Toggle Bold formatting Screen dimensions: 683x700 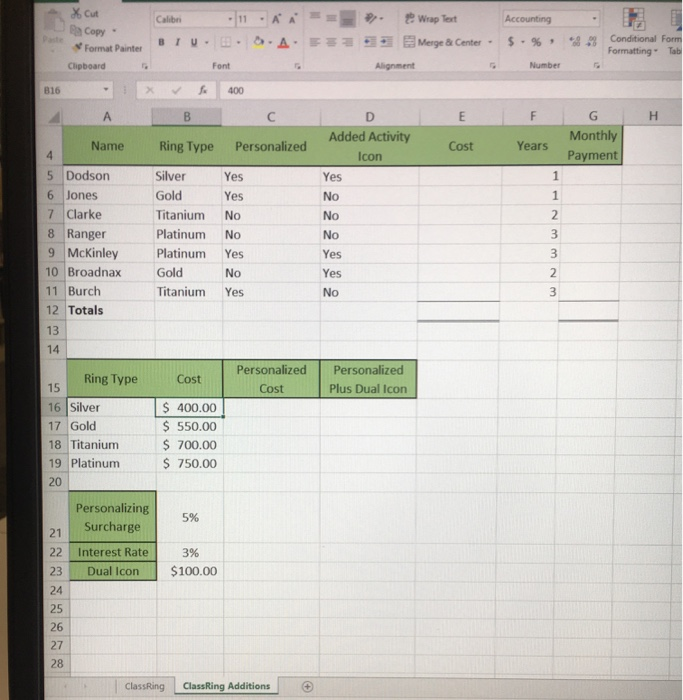pos(161,42)
